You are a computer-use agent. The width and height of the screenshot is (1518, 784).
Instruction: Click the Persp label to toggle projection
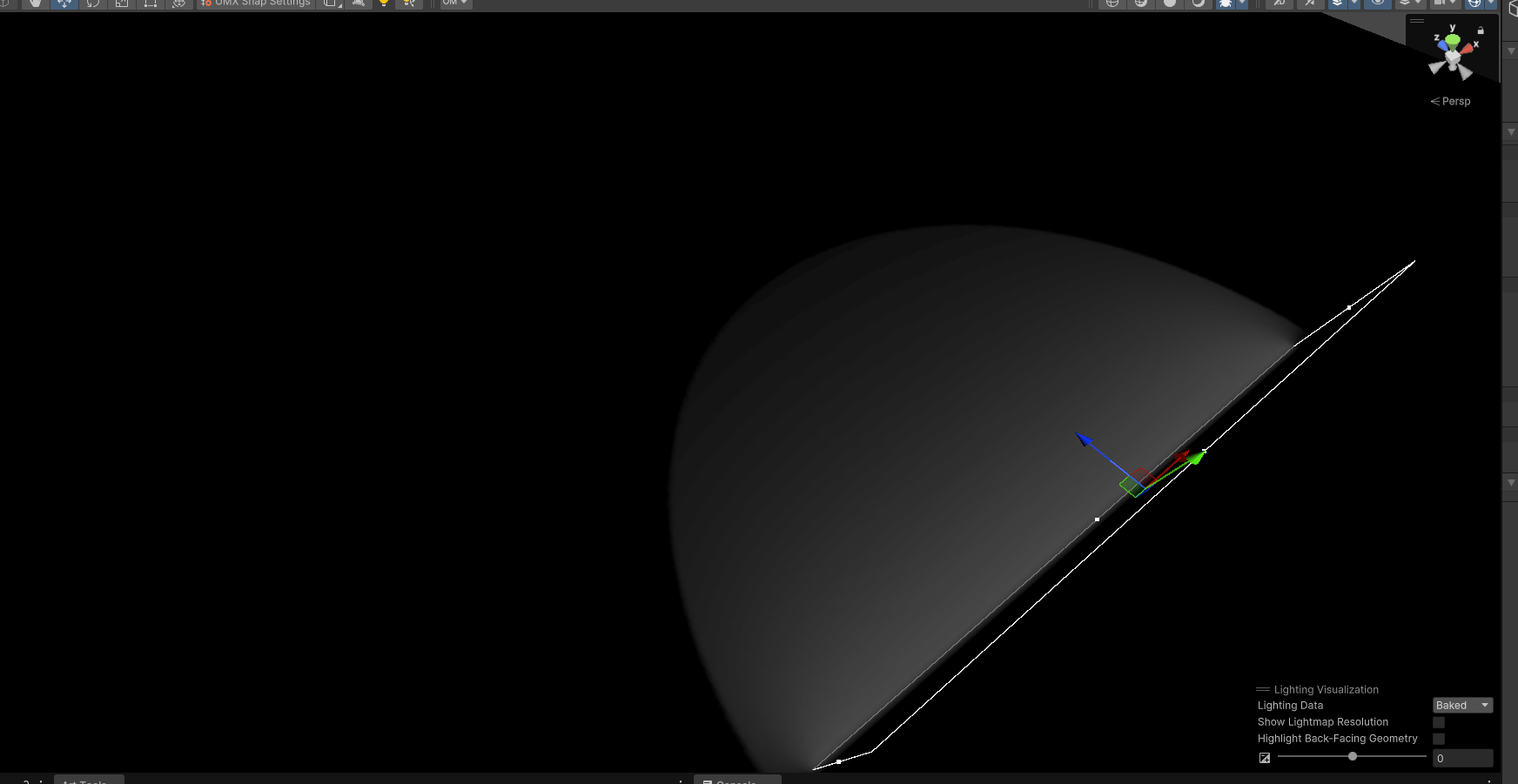(x=1454, y=101)
